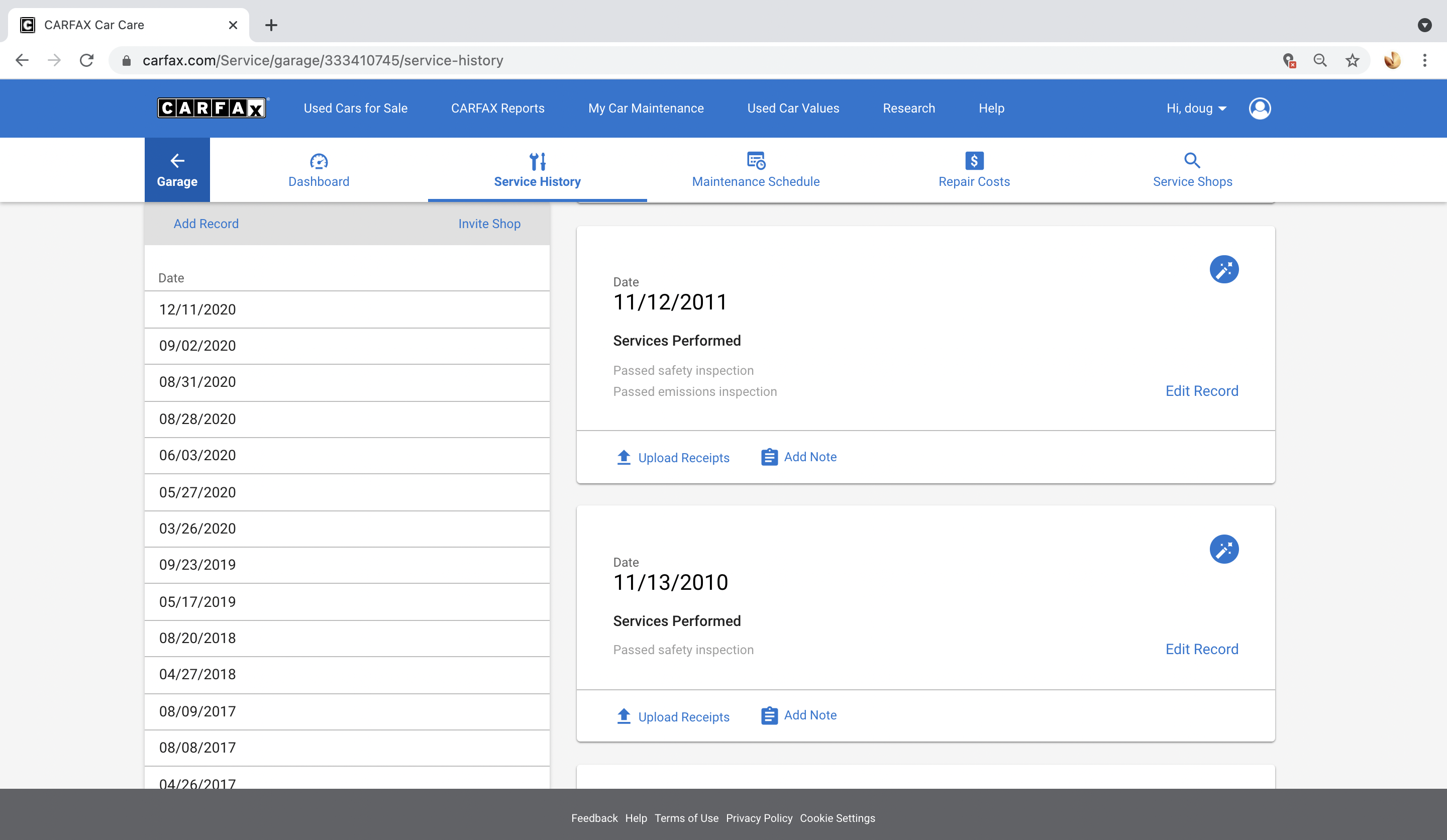
Task: Select the 03/26/2020 date row
Action: point(347,529)
